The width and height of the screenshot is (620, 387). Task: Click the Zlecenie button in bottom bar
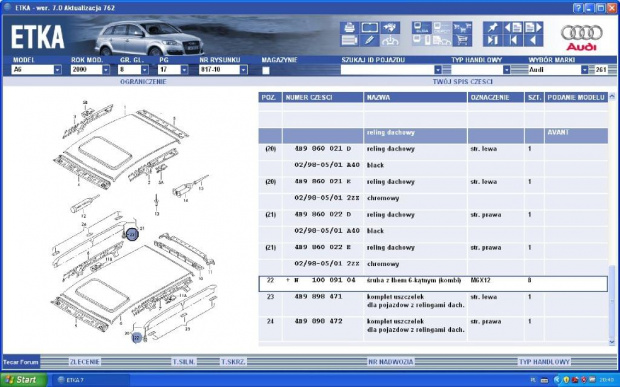(85, 362)
